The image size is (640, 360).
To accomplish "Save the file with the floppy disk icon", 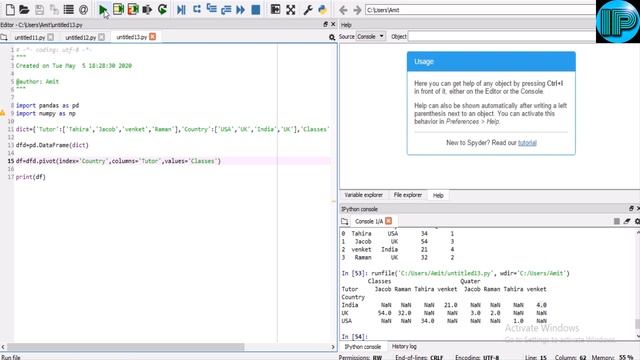I will coord(39,9).
